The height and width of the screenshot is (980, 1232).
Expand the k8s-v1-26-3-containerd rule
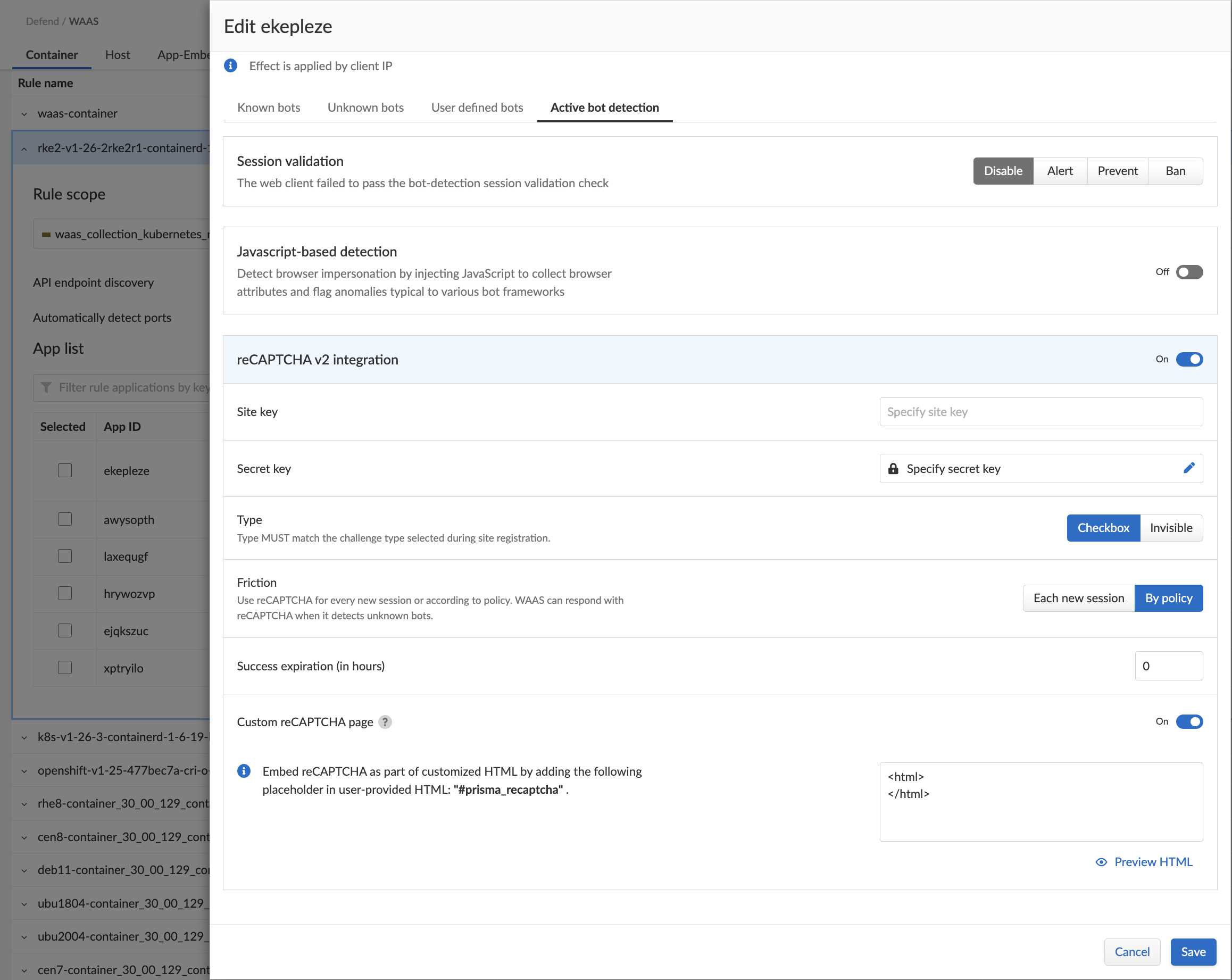pyautogui.click(x=24, y=737)
